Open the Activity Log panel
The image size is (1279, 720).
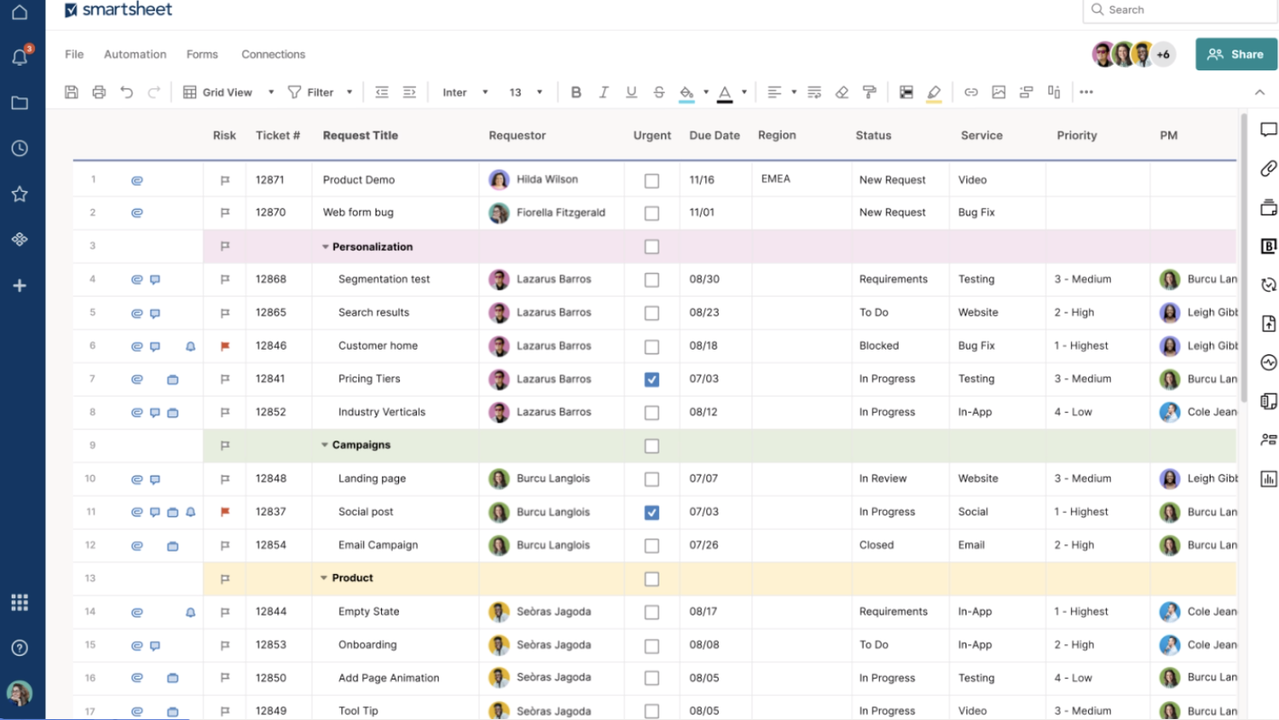click(1268, 362)
